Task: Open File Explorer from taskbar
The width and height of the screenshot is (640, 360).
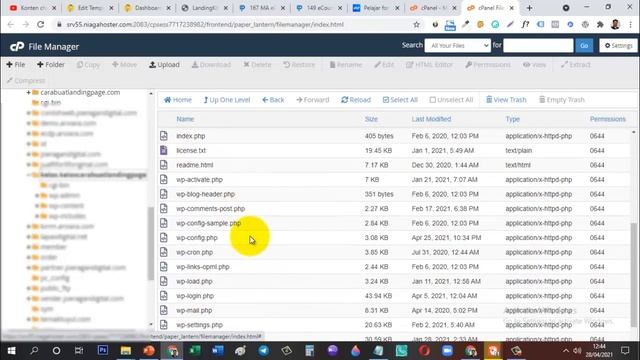Action: point(126,351)
